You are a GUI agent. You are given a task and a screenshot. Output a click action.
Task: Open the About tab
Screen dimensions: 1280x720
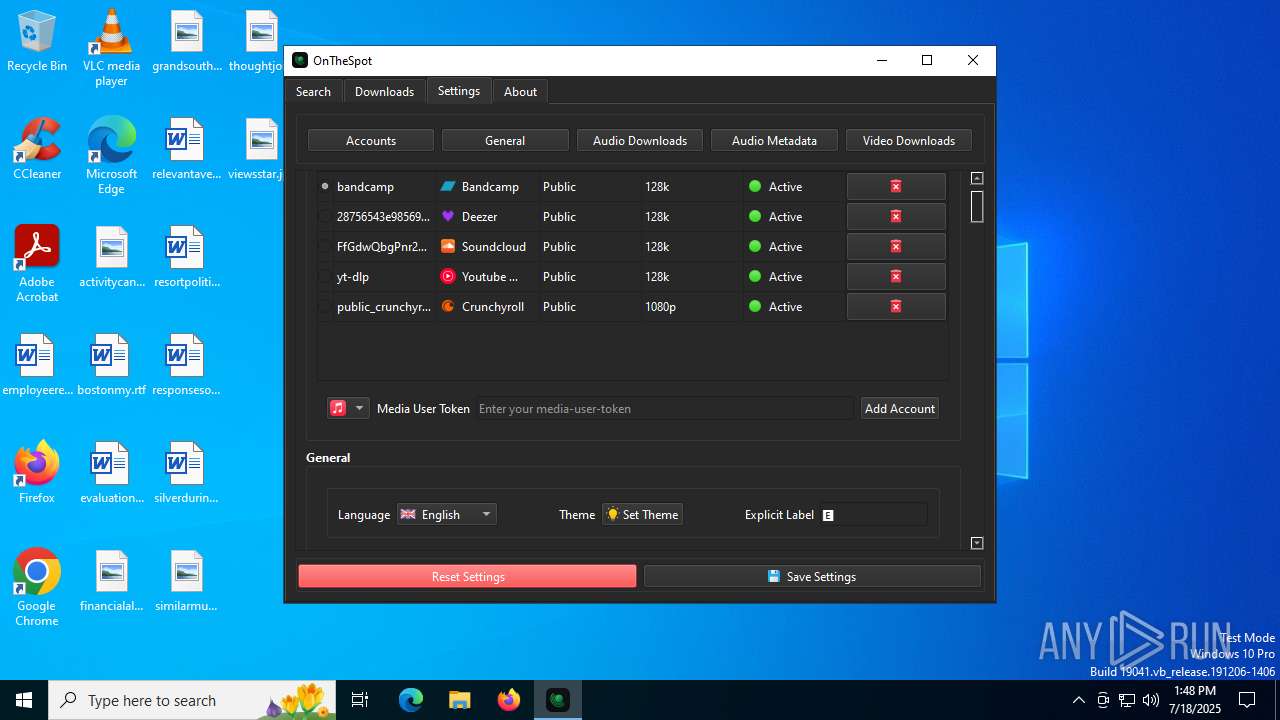[x=520, y=91]
